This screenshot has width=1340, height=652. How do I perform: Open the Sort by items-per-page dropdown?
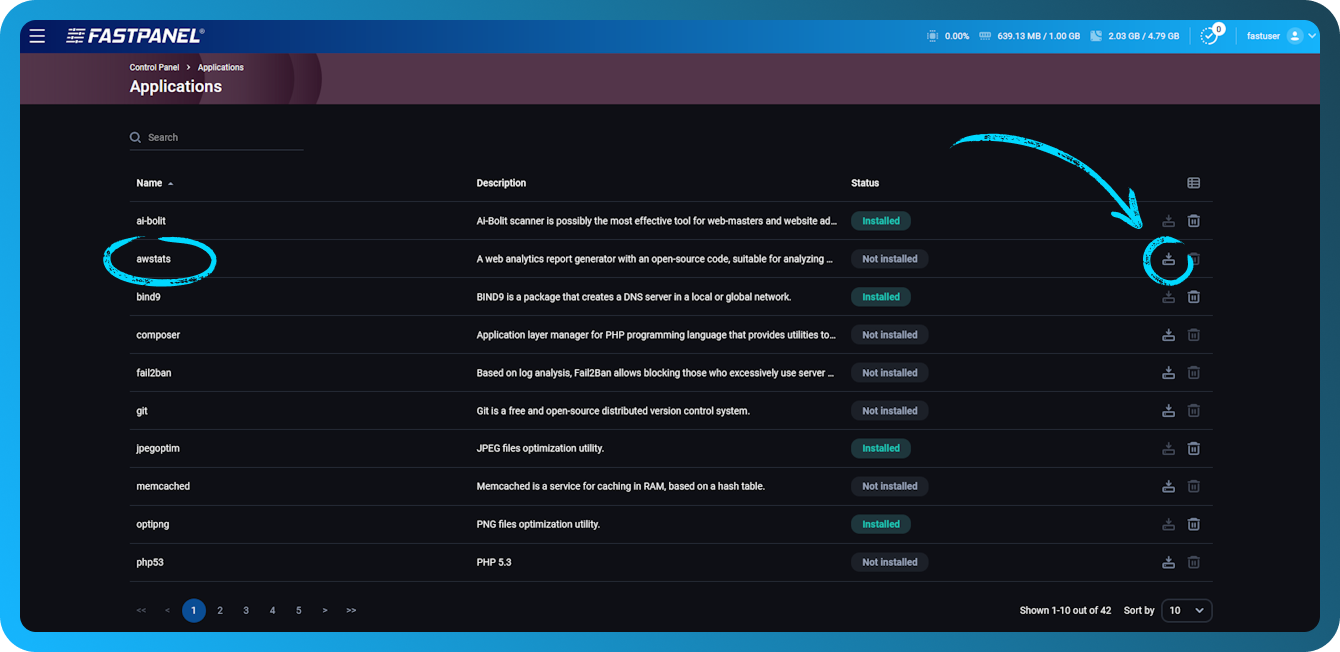point(1186,610)
